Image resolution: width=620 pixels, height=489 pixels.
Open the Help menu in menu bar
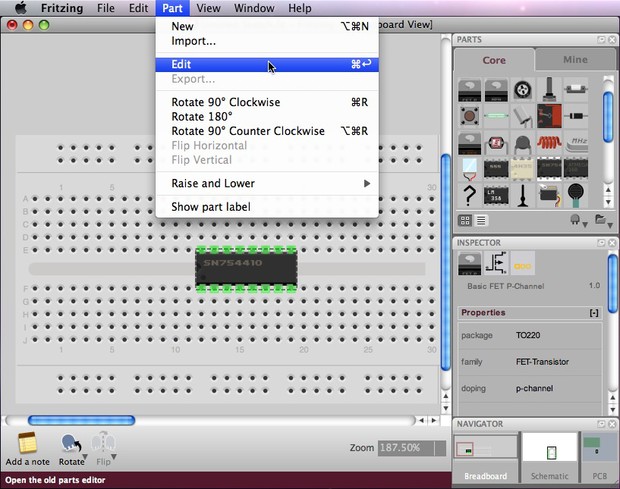point(299,8)
